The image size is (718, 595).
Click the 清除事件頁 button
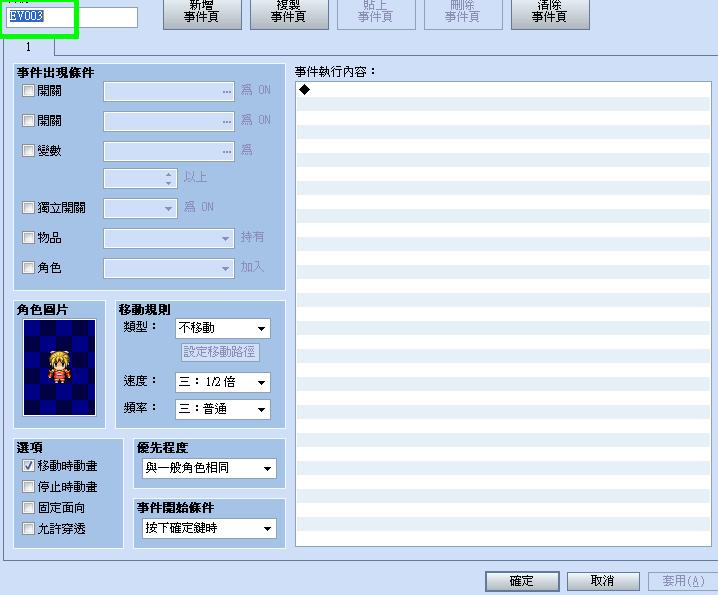[x=550, y=14]
